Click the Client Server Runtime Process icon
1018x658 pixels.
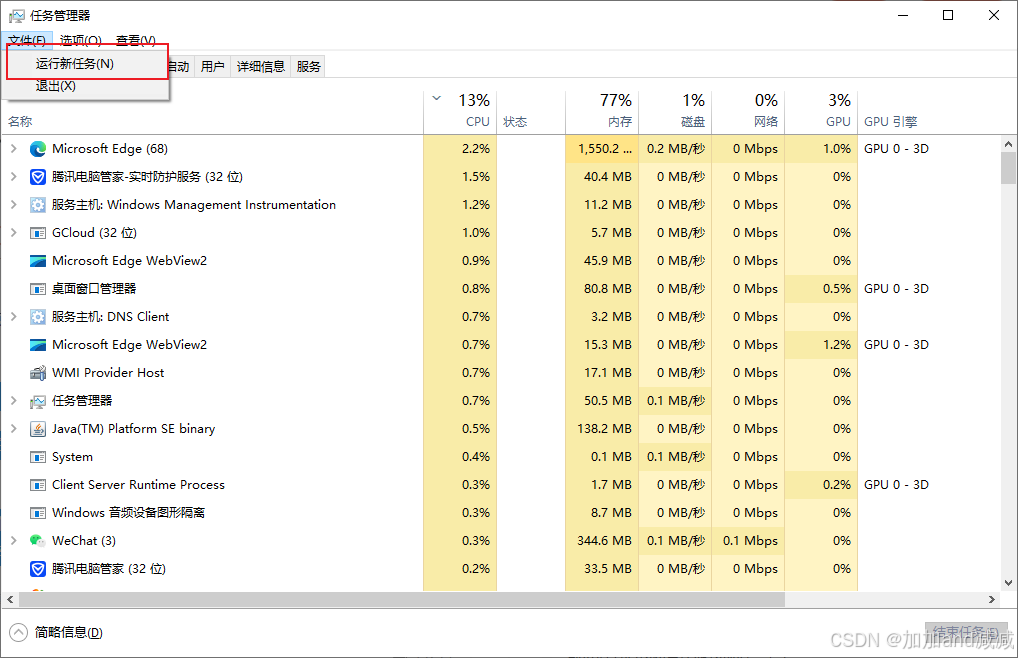[x=38, y=485]
